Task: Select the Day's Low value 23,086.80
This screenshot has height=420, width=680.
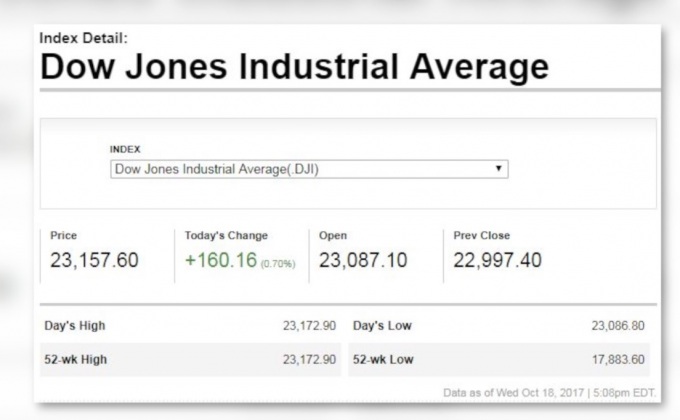Action: tap(618, 326)
